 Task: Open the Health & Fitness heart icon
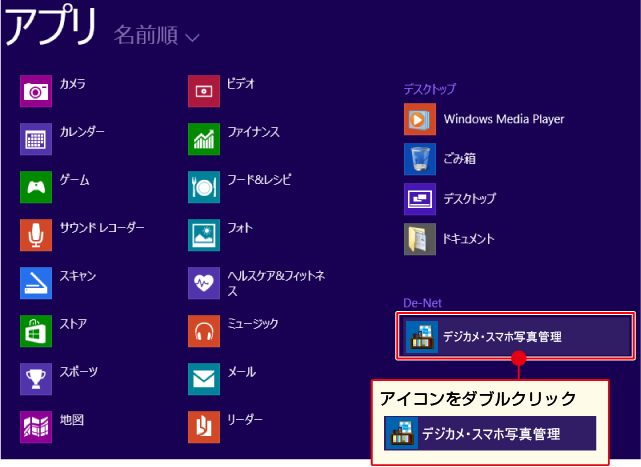[x=204, y=283]
